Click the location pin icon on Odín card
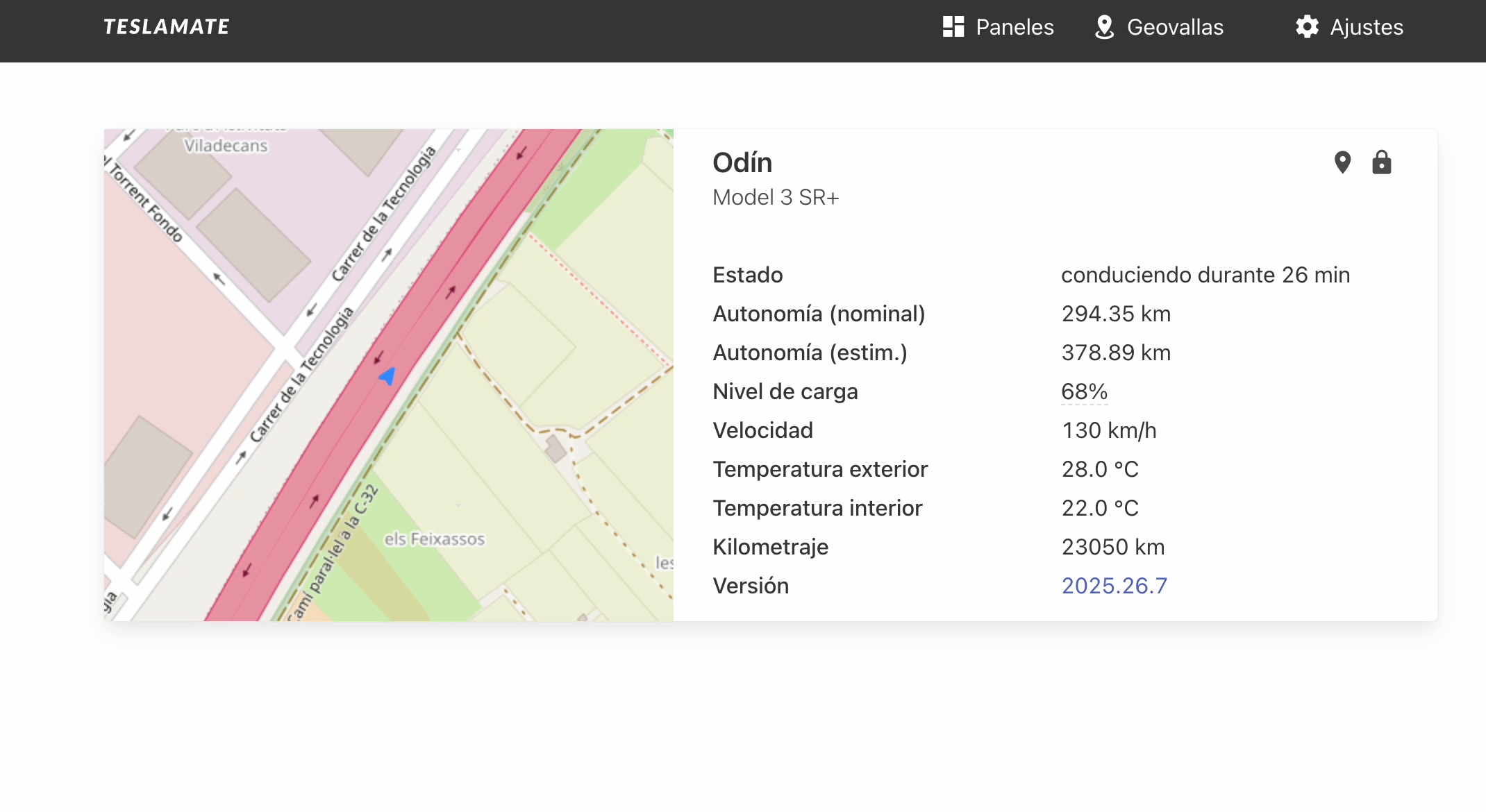Image resolution: width=1486 pixels, height=812 pixels. [1343, 162]
